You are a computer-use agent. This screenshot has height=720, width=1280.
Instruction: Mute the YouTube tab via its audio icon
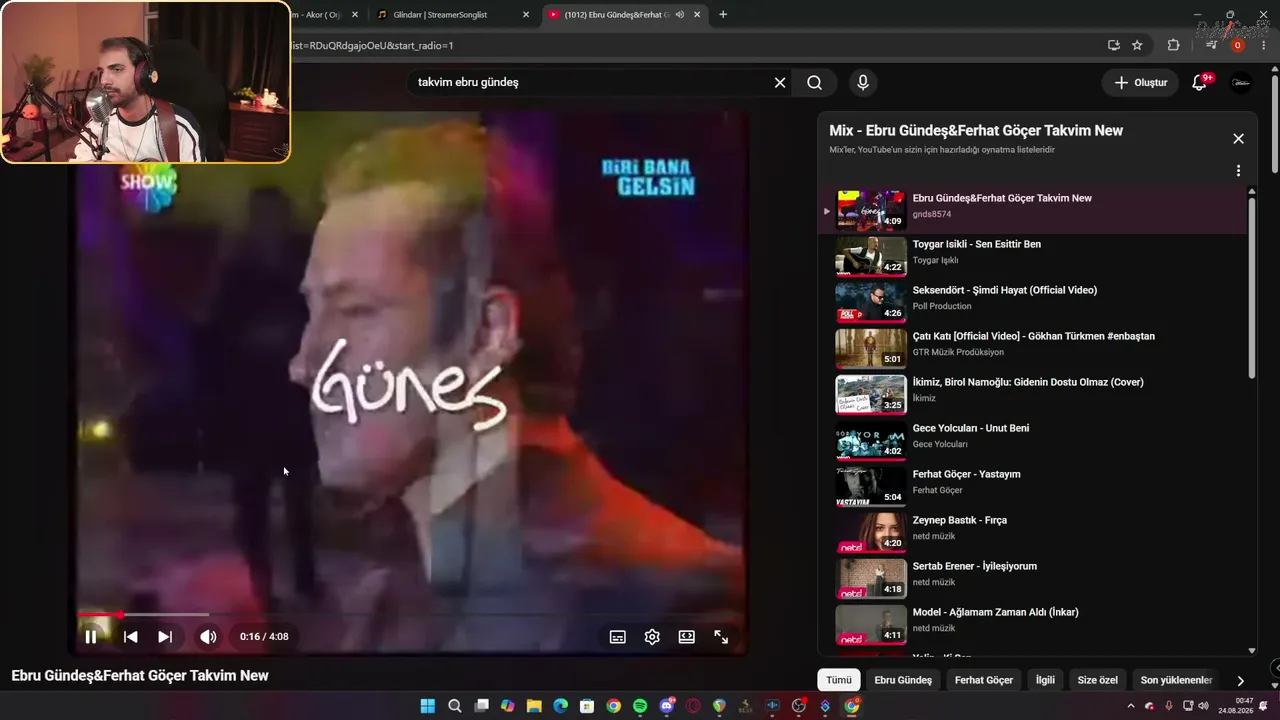(x=680, y=15)
